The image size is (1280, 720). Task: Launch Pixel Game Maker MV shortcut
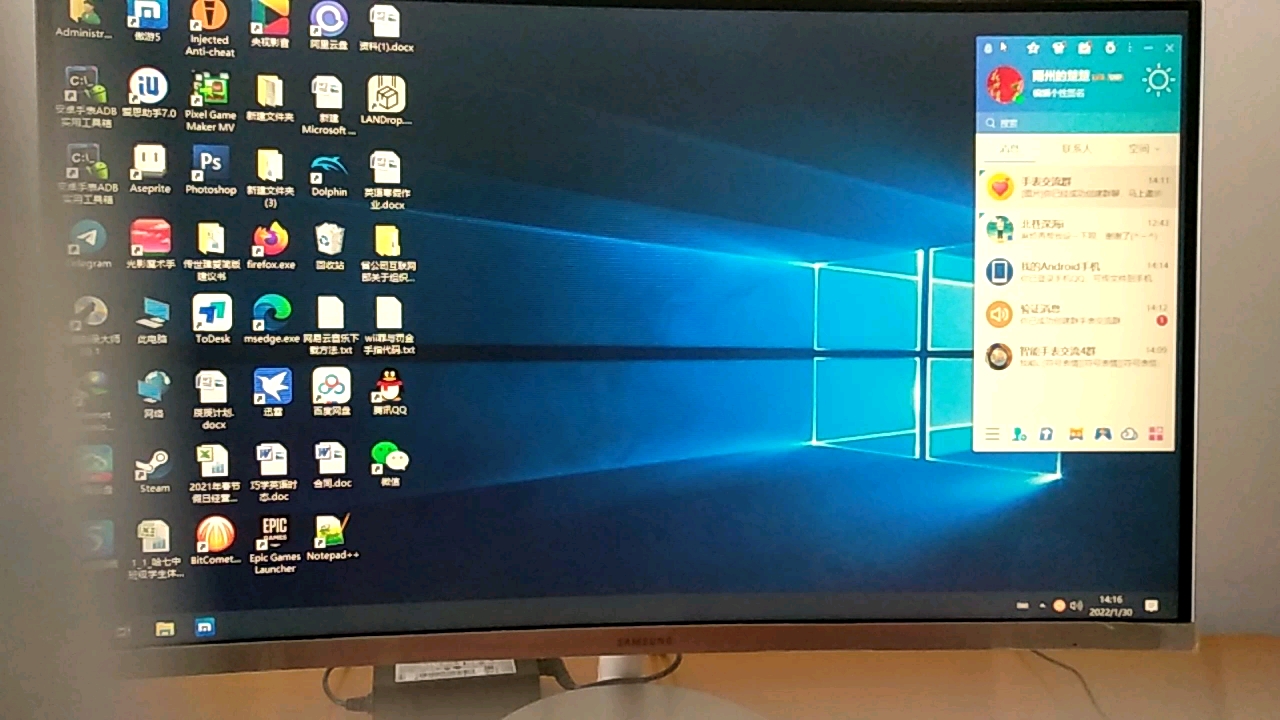(210, 101)
